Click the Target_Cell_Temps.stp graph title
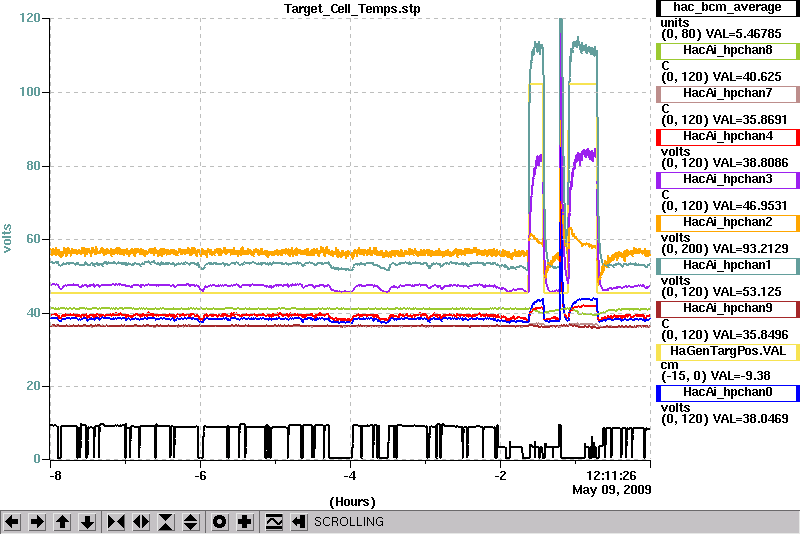800x534 pixels. [x=352, y=9]
